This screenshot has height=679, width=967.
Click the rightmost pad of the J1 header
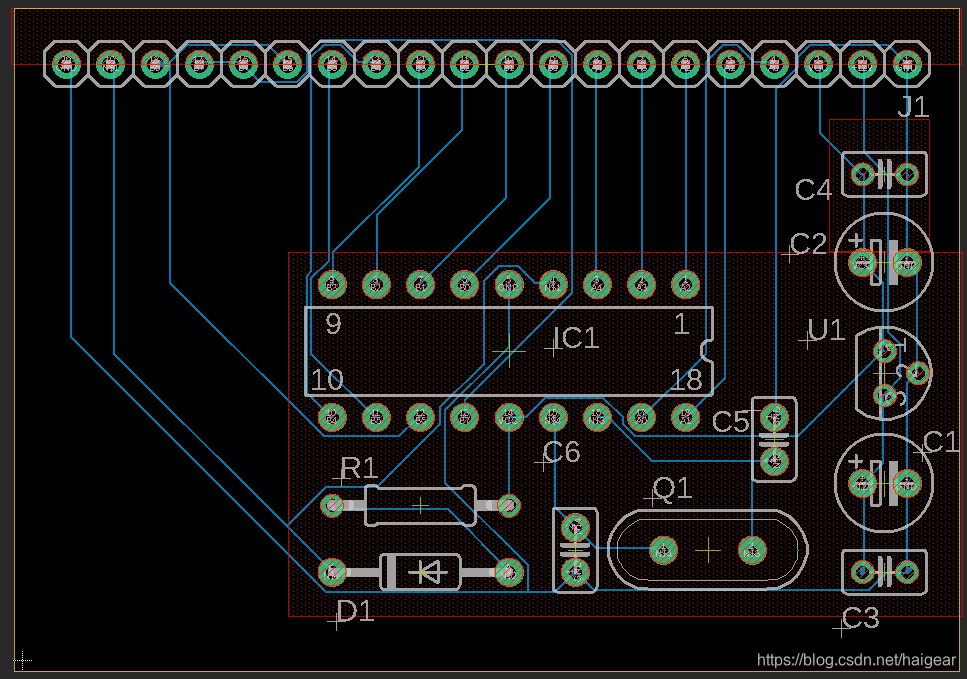906,64
